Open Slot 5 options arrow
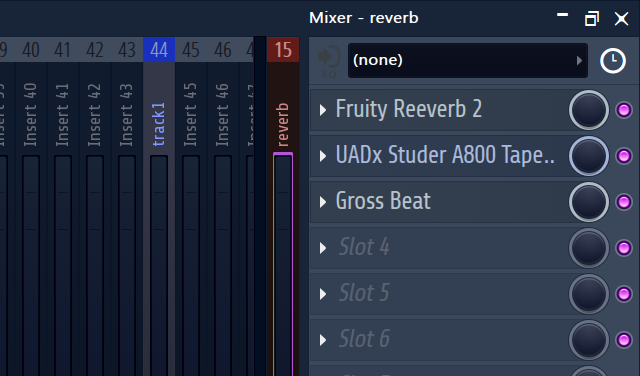 (323, 294)
